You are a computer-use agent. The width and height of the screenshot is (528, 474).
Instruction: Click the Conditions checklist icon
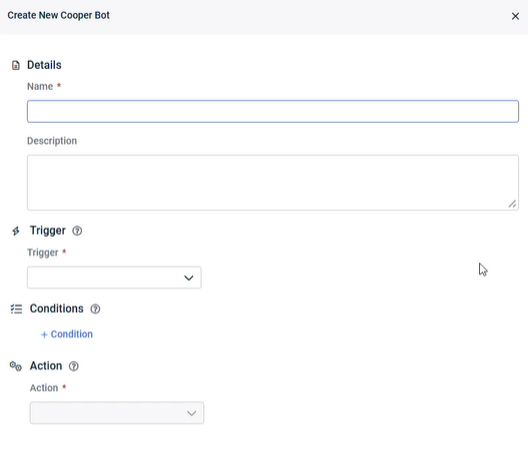click(x=16, y=309)
